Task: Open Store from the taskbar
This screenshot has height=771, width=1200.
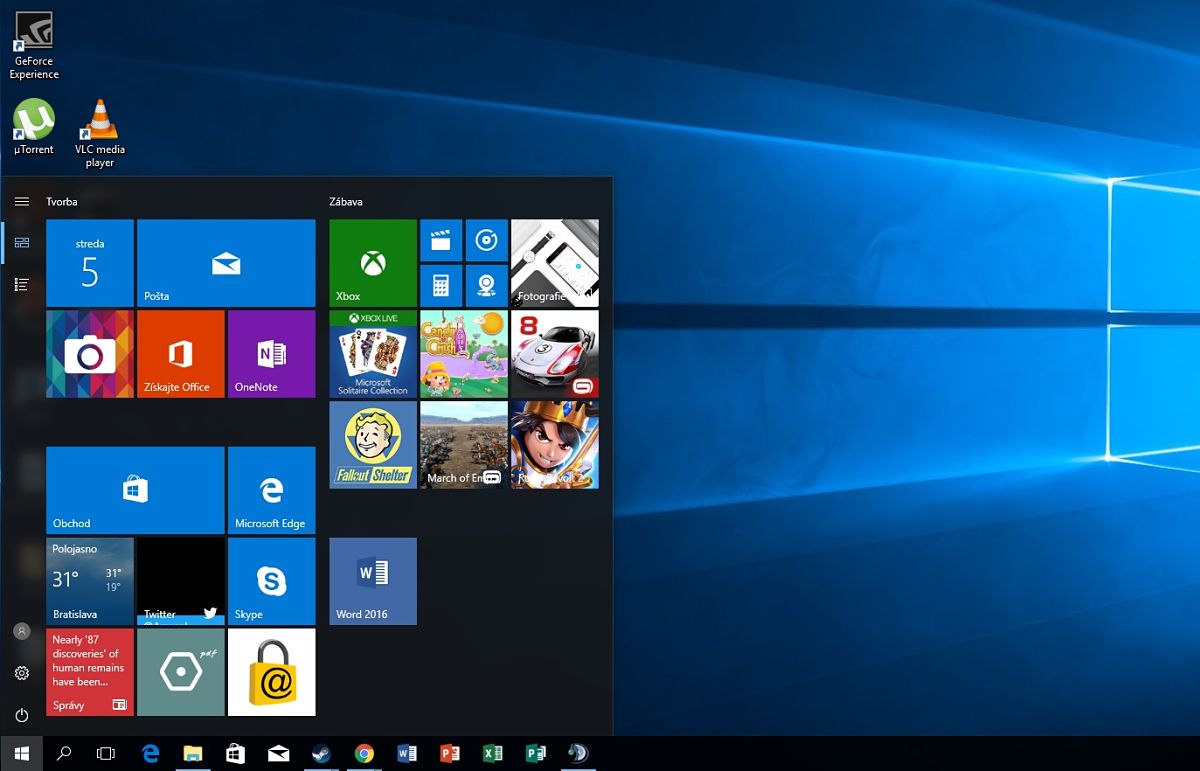Action: coord(236,754)
